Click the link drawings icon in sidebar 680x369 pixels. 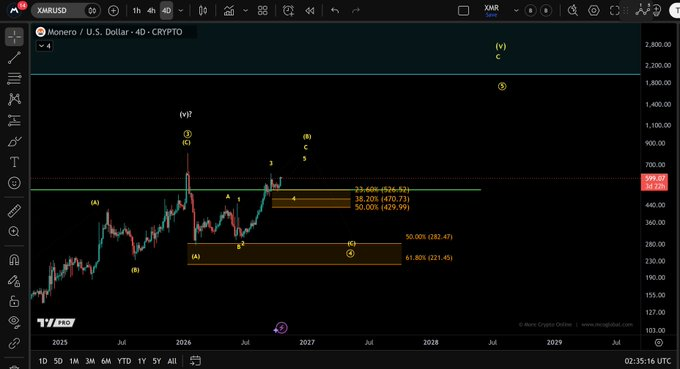(x=14, y=343)
